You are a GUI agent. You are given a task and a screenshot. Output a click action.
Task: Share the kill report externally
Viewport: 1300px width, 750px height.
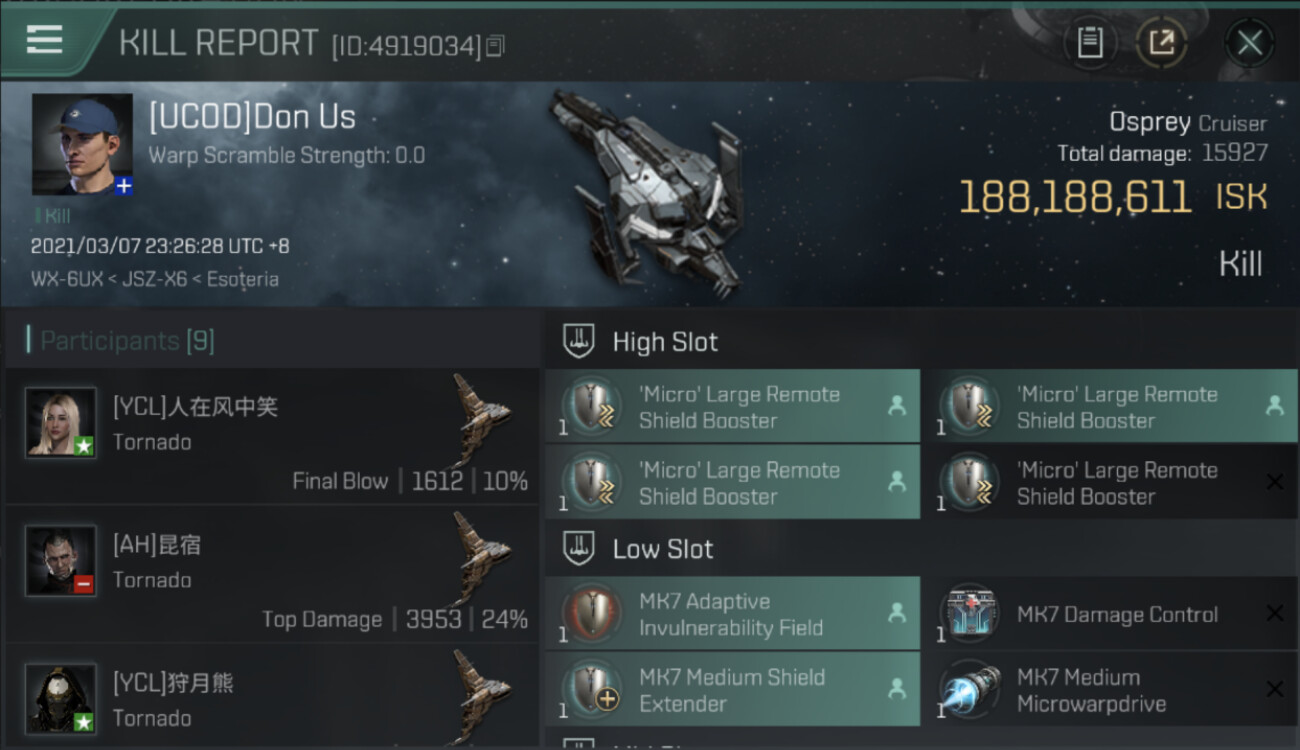click(1161, 43)
